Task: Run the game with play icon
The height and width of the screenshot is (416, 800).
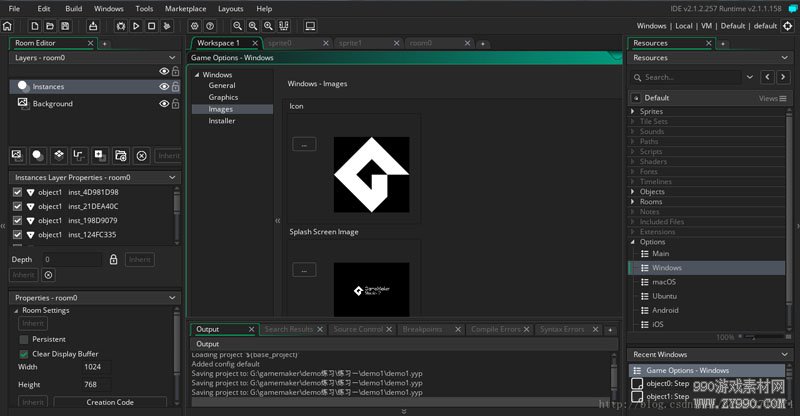Action: 136,26
